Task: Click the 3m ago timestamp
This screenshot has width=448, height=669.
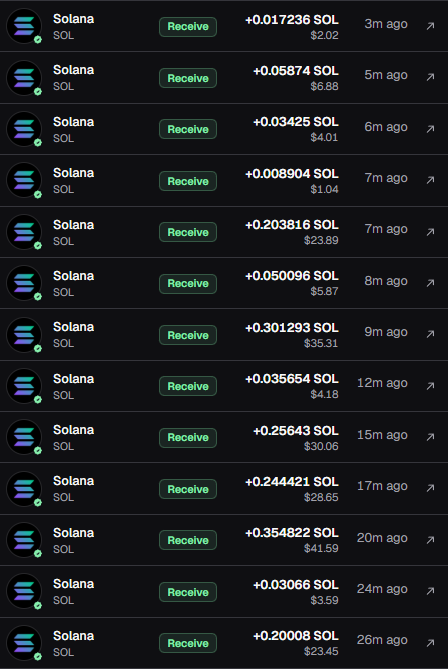Action: click(x=386, y=24)
